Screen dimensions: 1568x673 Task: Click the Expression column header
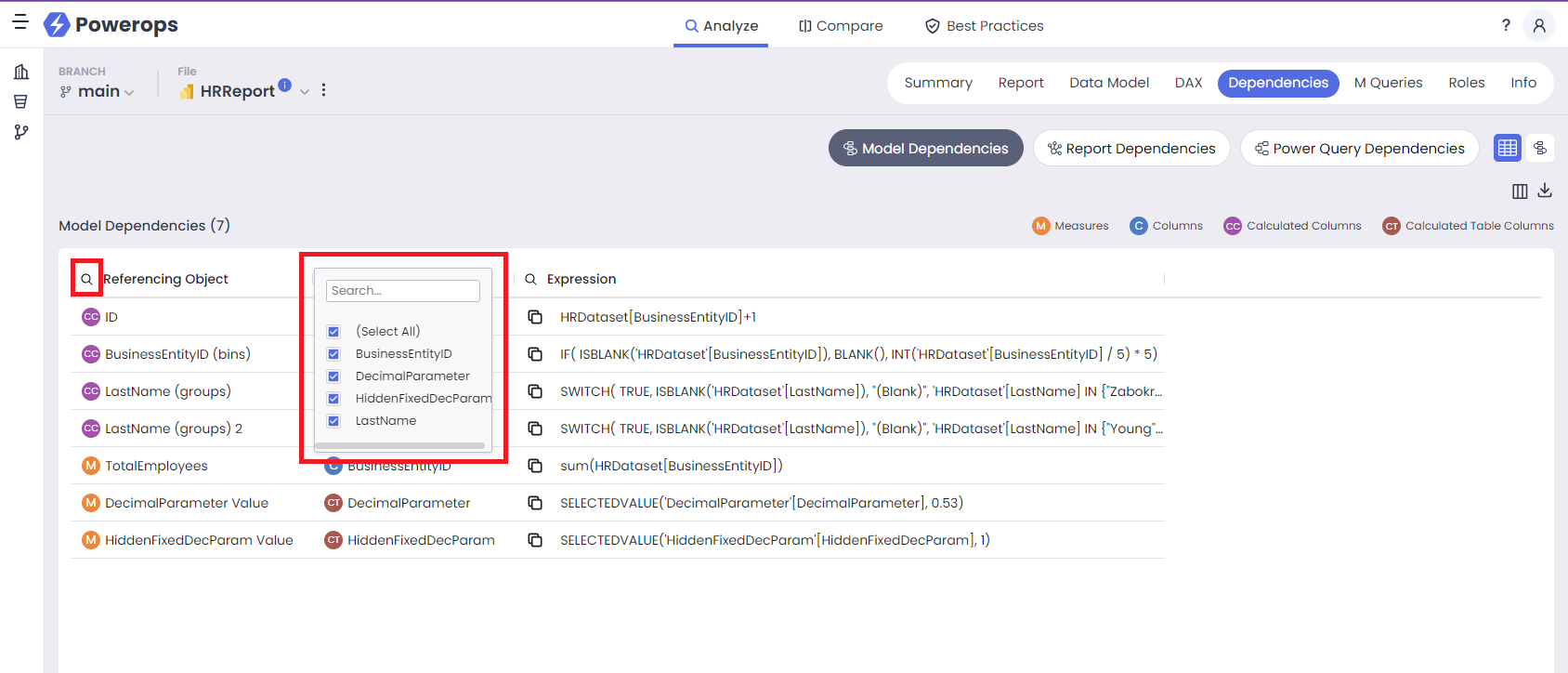point(581,279)
